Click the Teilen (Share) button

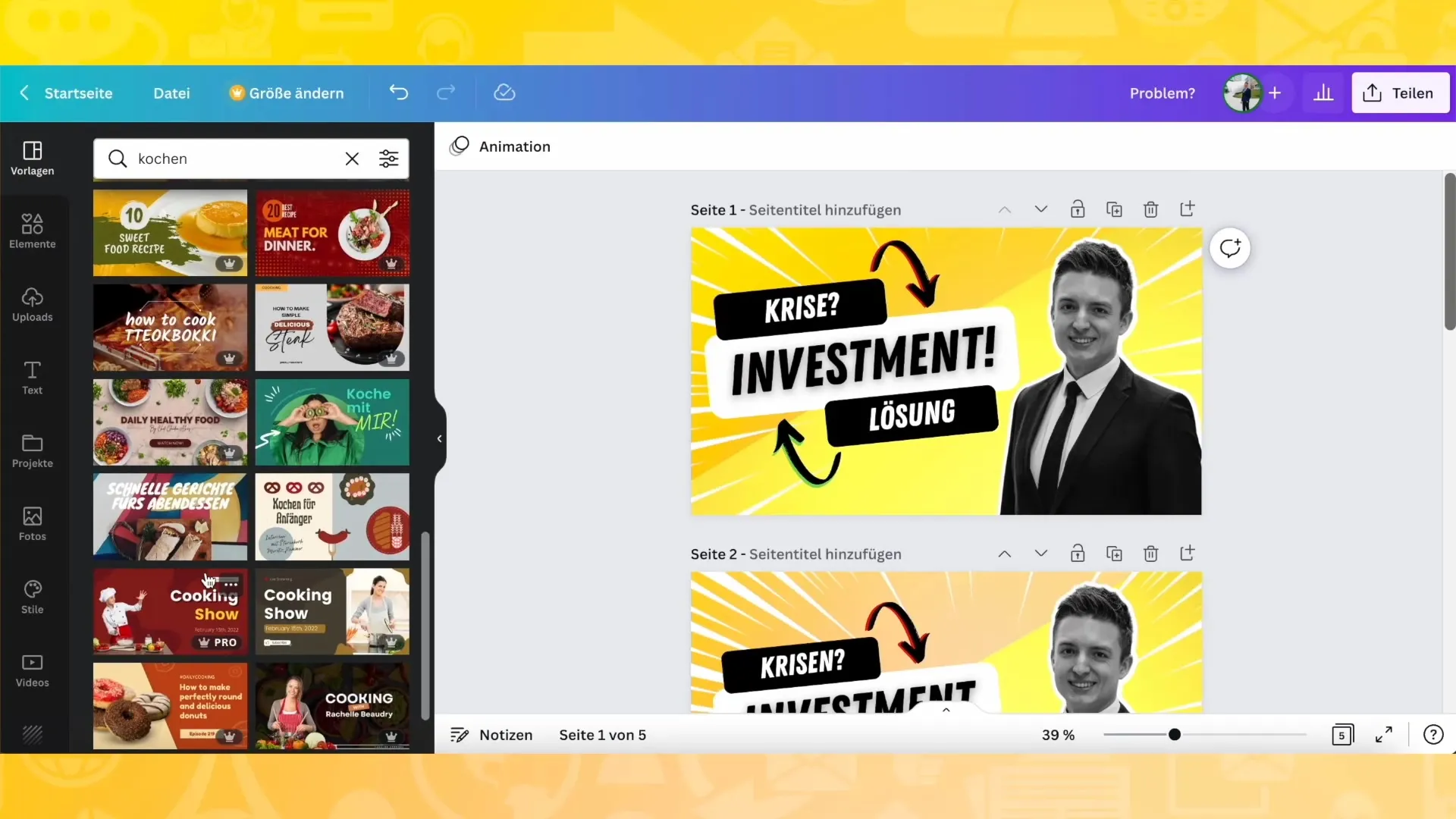(x=1400, y=92)
